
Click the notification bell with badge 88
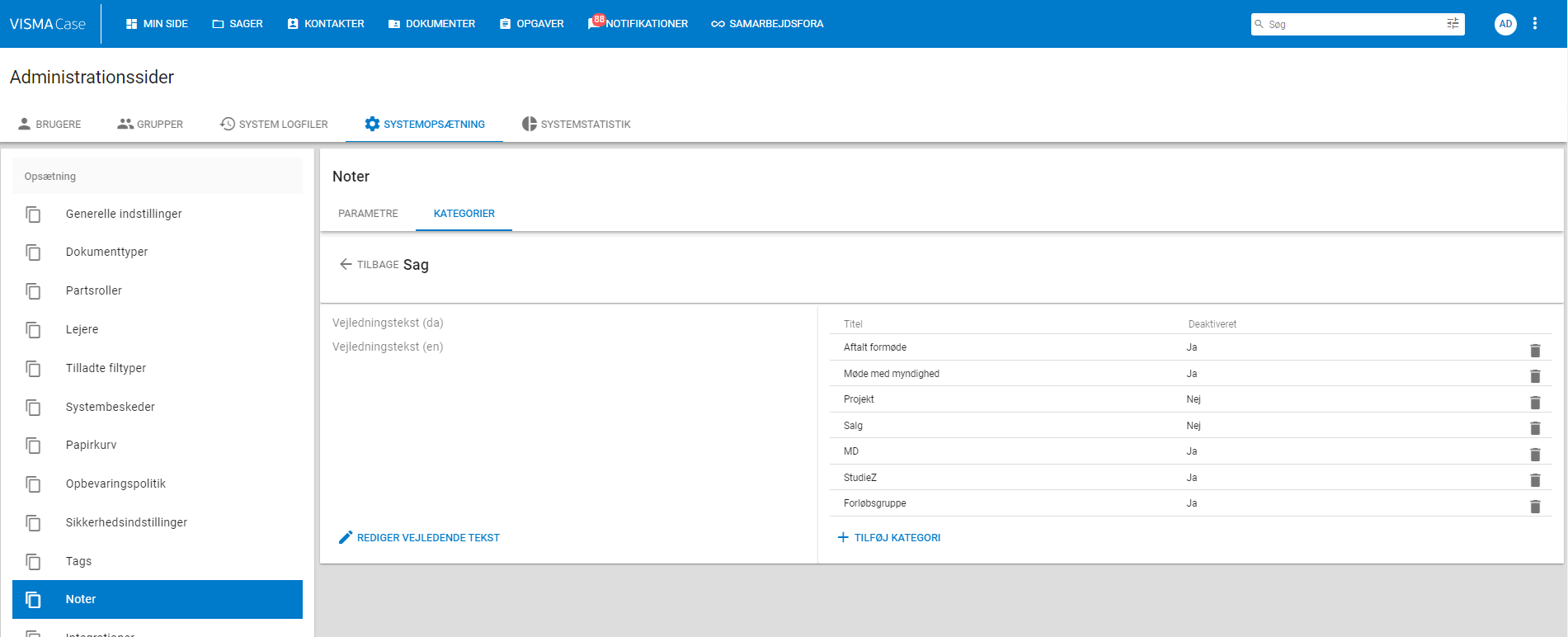coord(596,23)
